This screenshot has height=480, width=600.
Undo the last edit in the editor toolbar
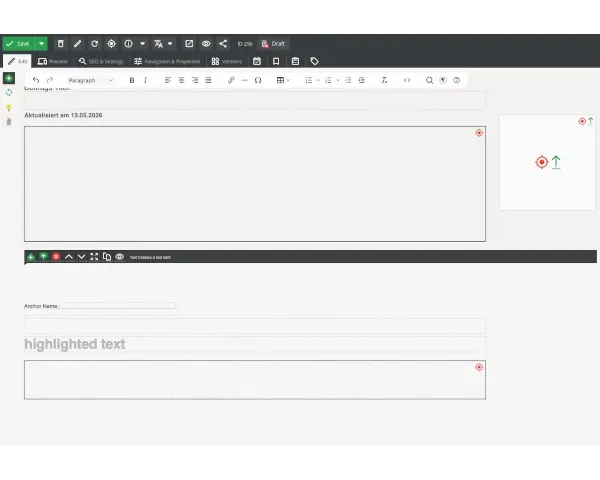(36, 80)
